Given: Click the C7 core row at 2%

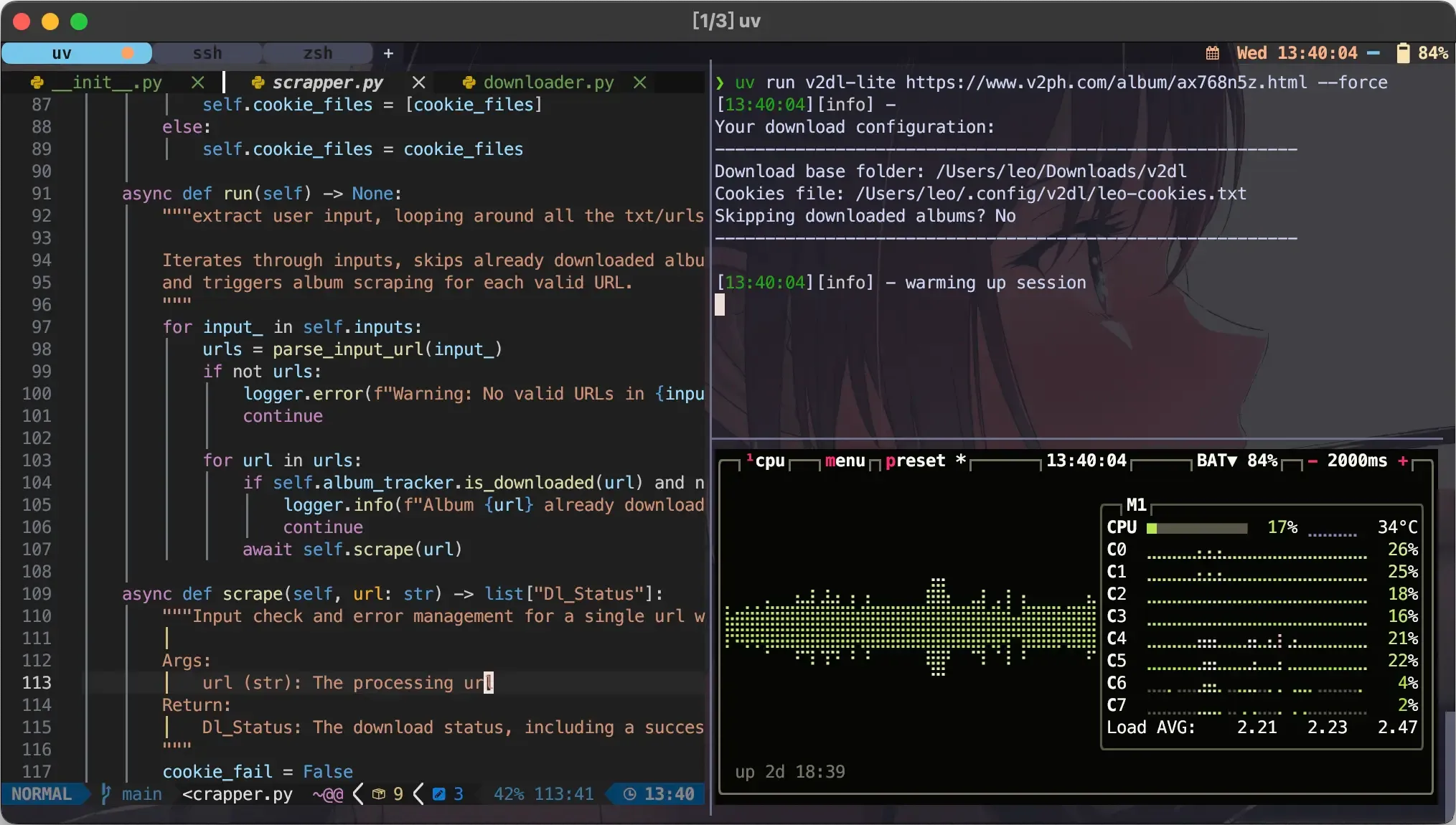Looking at the screenshot, I should click(1262, 705).
